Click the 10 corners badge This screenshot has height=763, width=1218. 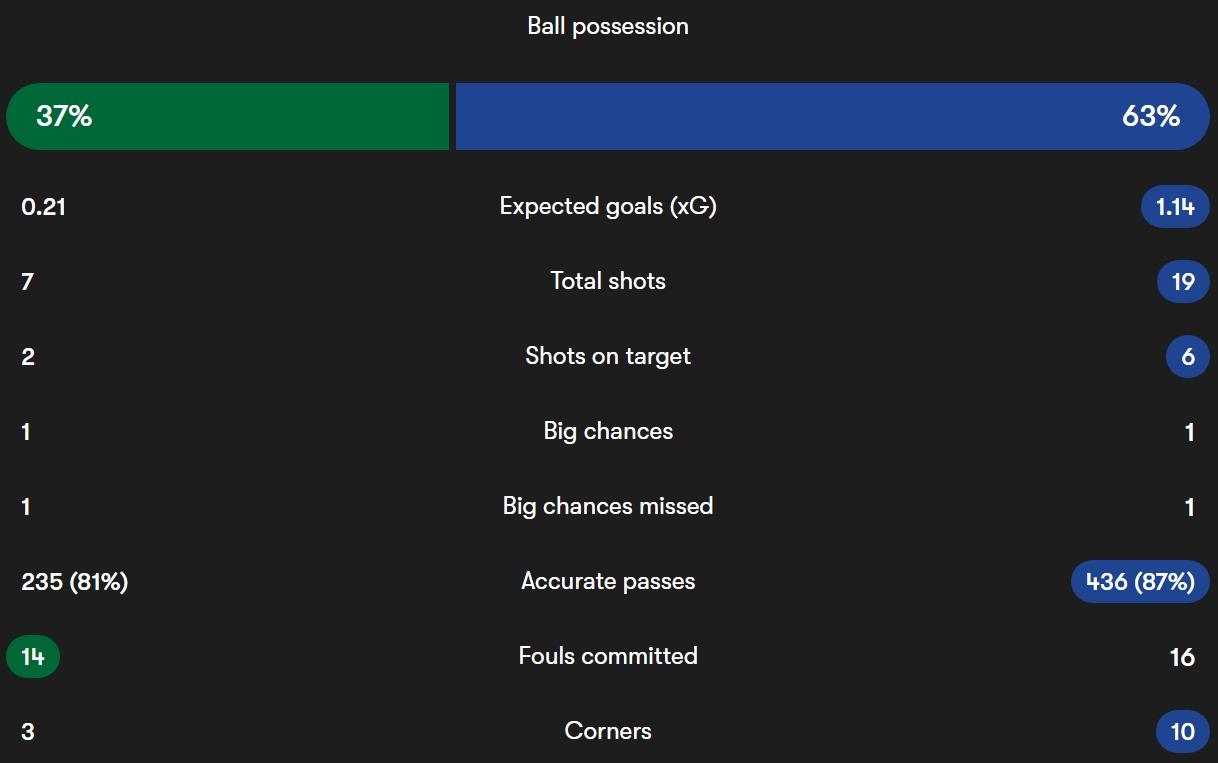(x=1183, y=732)
